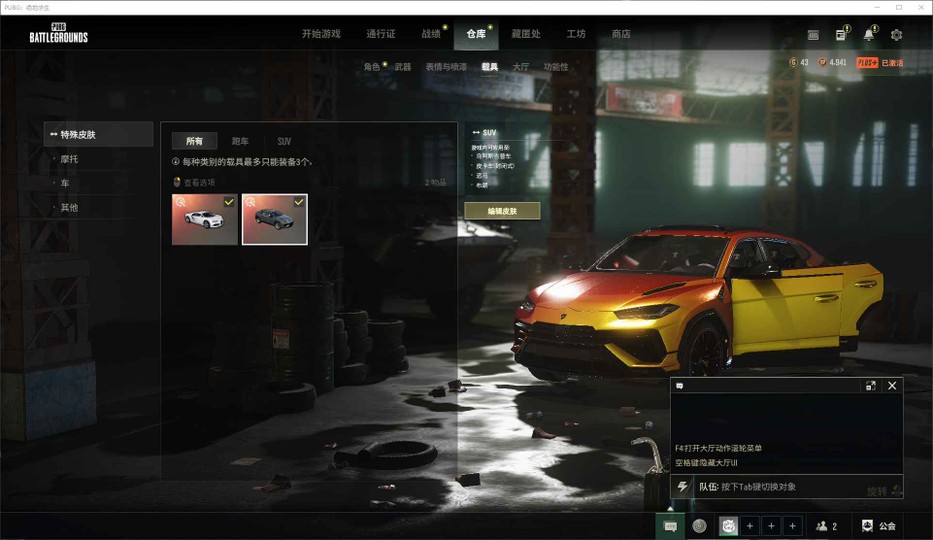The width and height of the screenshot is (933, 540).
Task: Click the first empty team slot plus button
Action: point(750,526)
